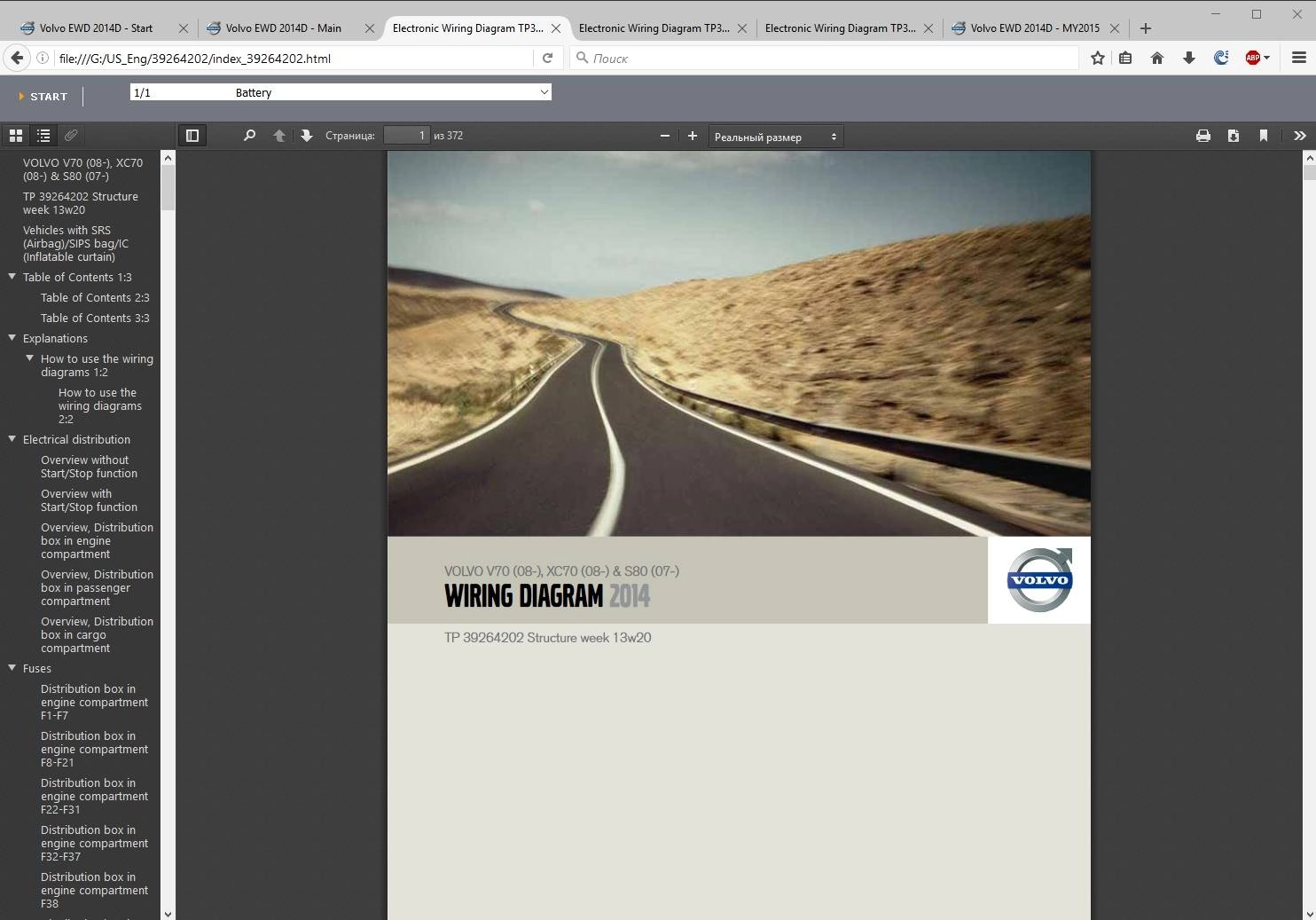
Task: Go to next page arrow
Action: [307, 136]
